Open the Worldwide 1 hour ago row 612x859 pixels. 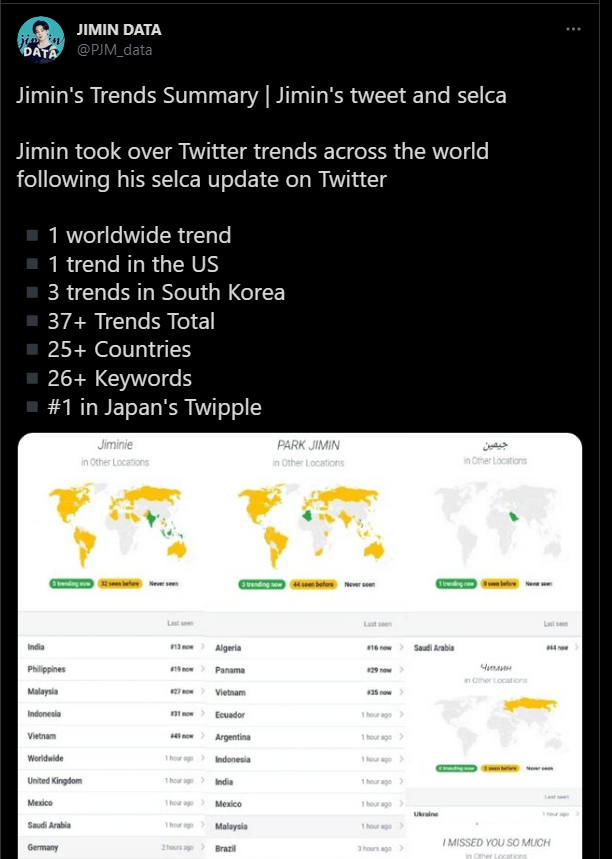112,758
